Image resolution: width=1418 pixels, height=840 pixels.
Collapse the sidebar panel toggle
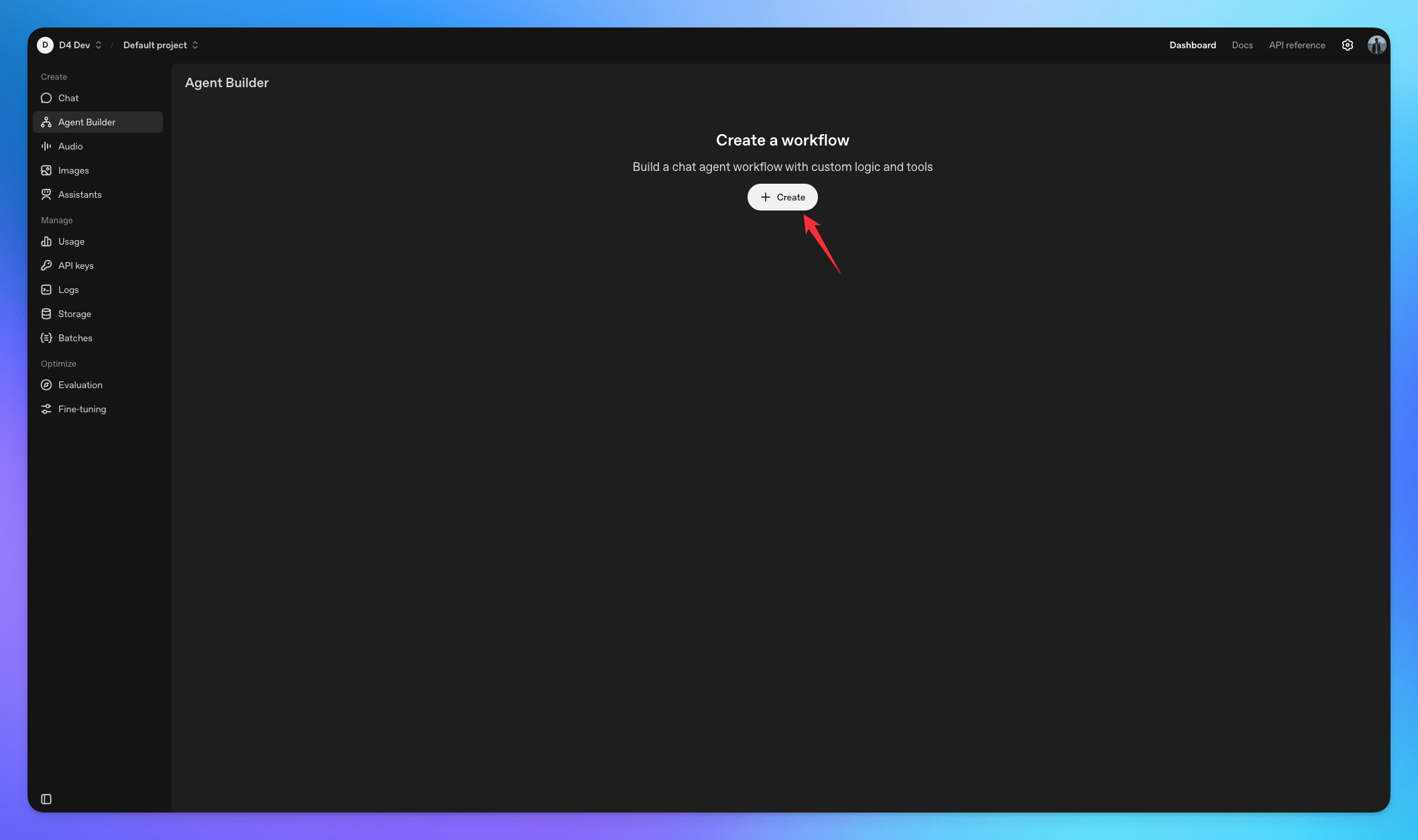click(x=46, y=799)
